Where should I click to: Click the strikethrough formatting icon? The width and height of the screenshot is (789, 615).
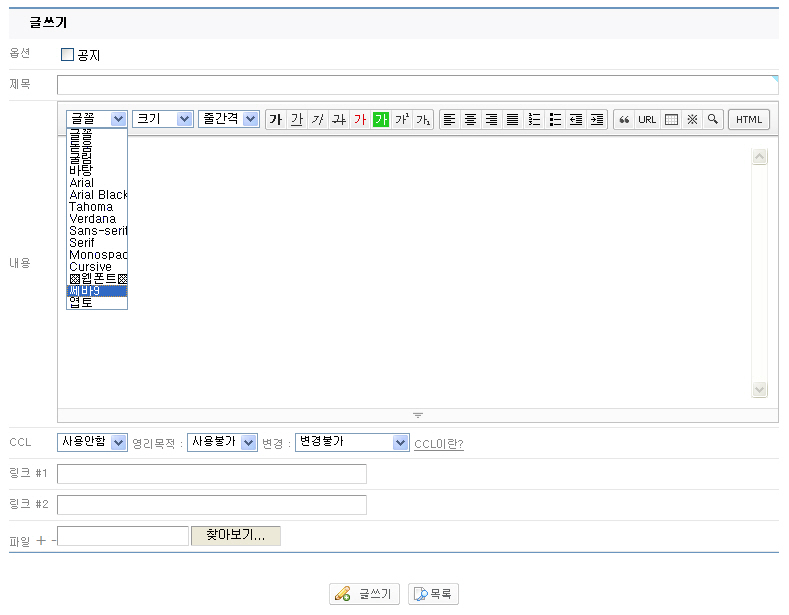tap(339, 119)
